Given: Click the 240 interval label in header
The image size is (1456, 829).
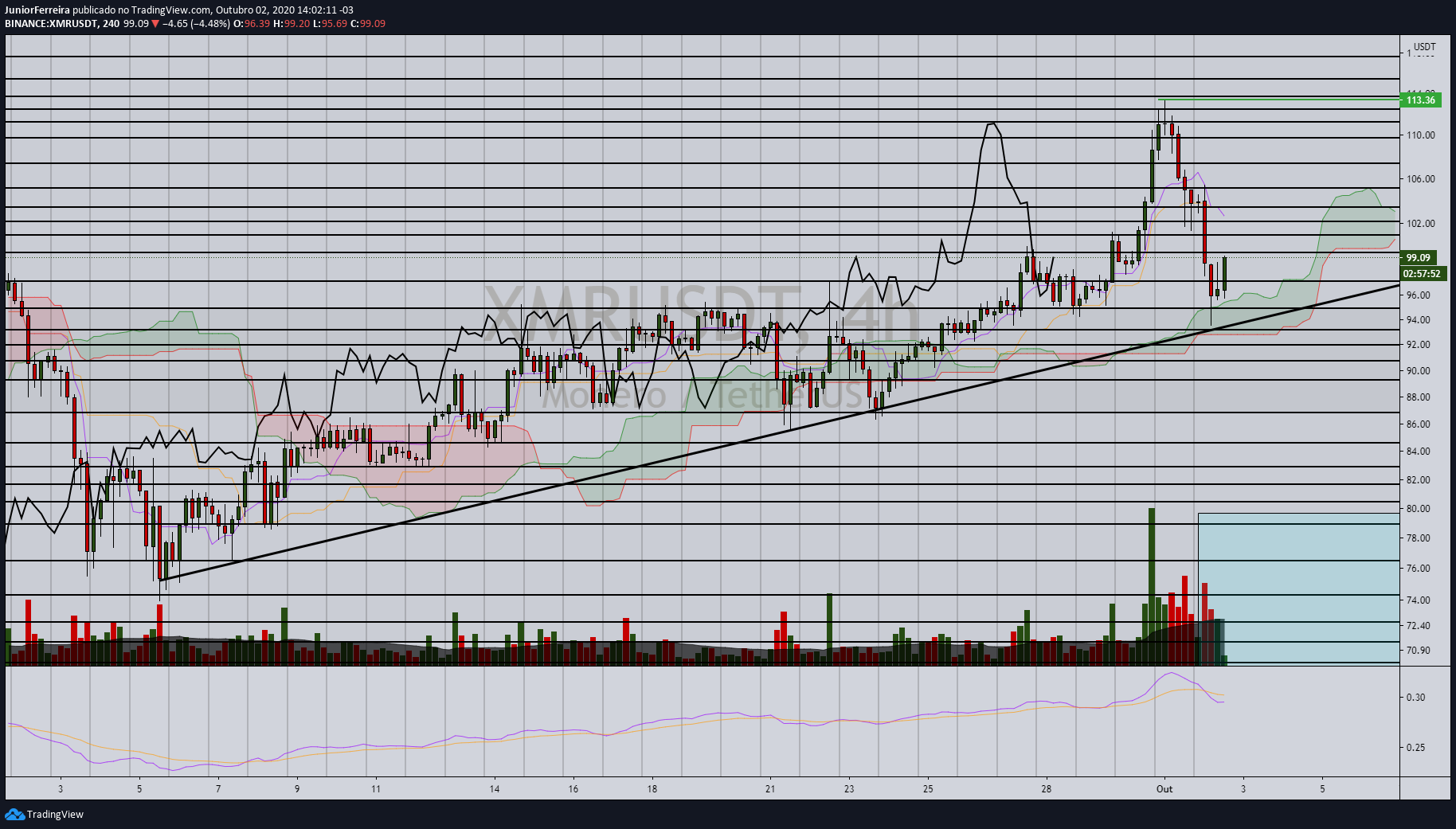Looking at the screenshot, I should point(111,23).
